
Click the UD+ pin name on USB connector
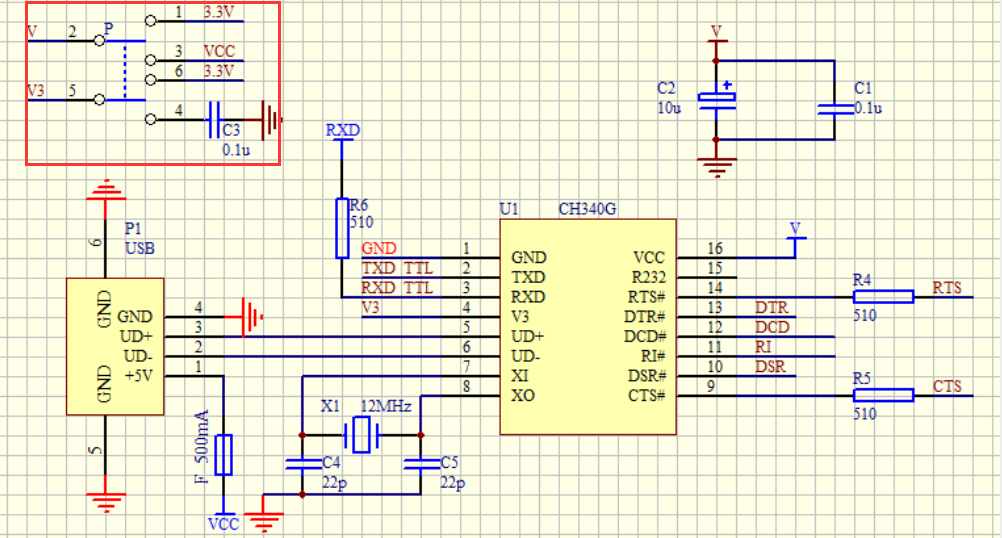(x=136, y=336)
